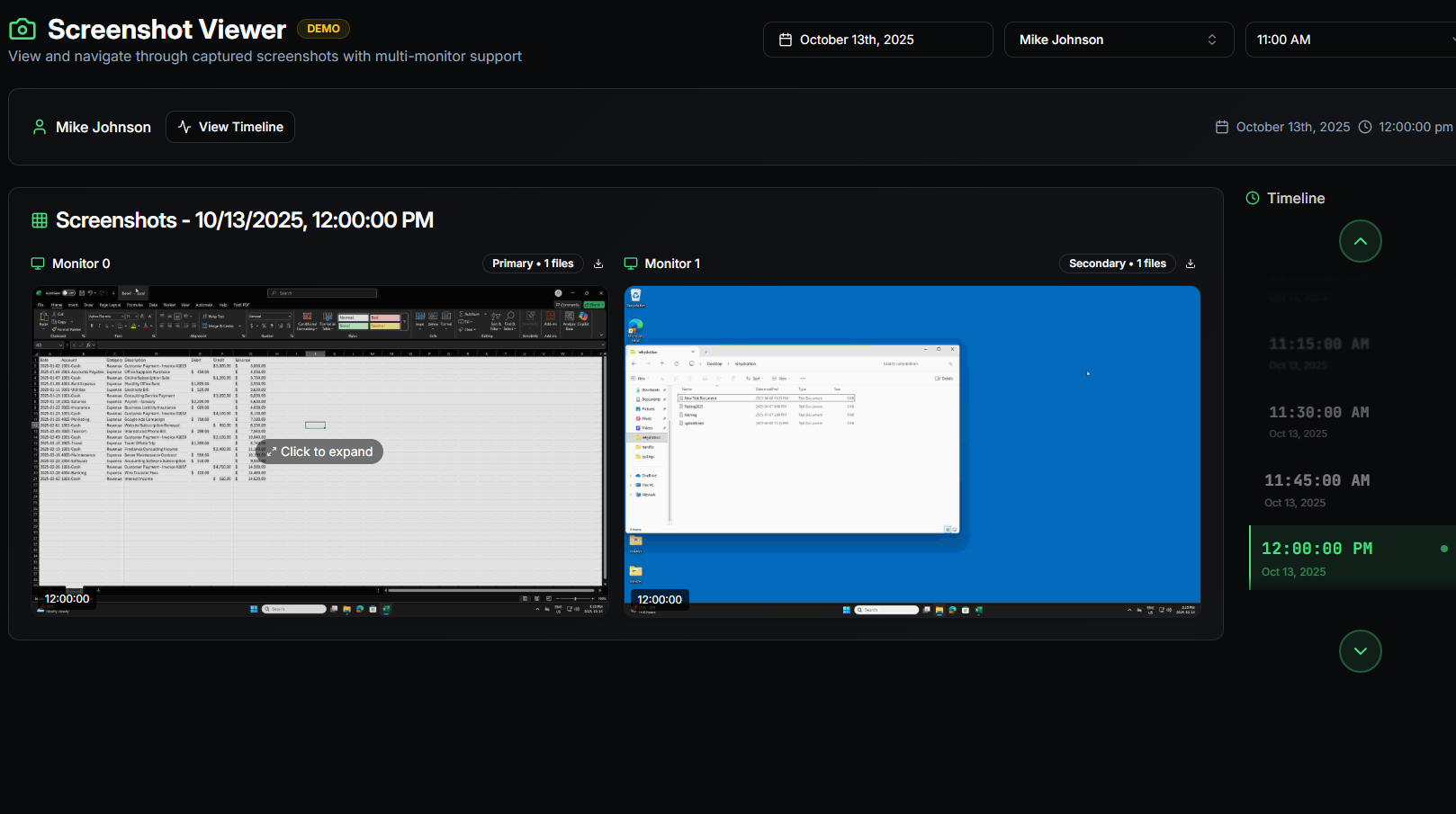1456x814 pixels.
Task: Click the user icon beside Mike Johnson
Action: coord(39,126)
